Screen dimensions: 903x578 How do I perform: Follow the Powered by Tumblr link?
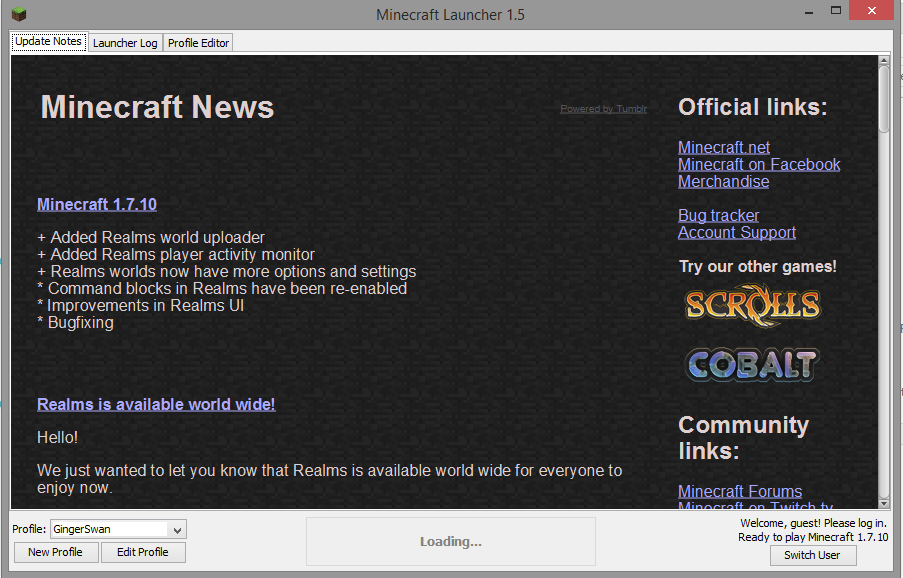point(604,109)
